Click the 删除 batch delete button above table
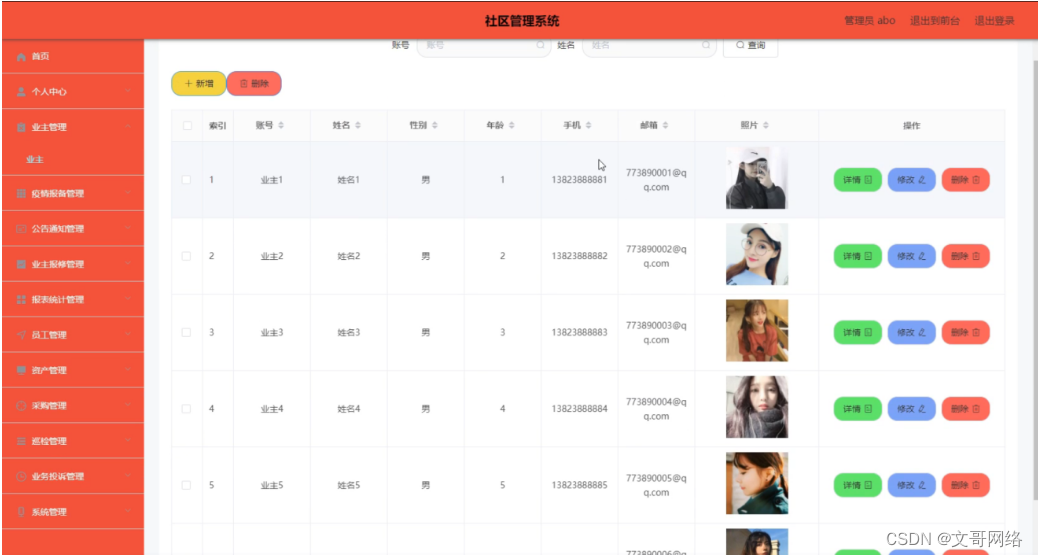This screenshot has width=1038, height=557. (254, 83)
